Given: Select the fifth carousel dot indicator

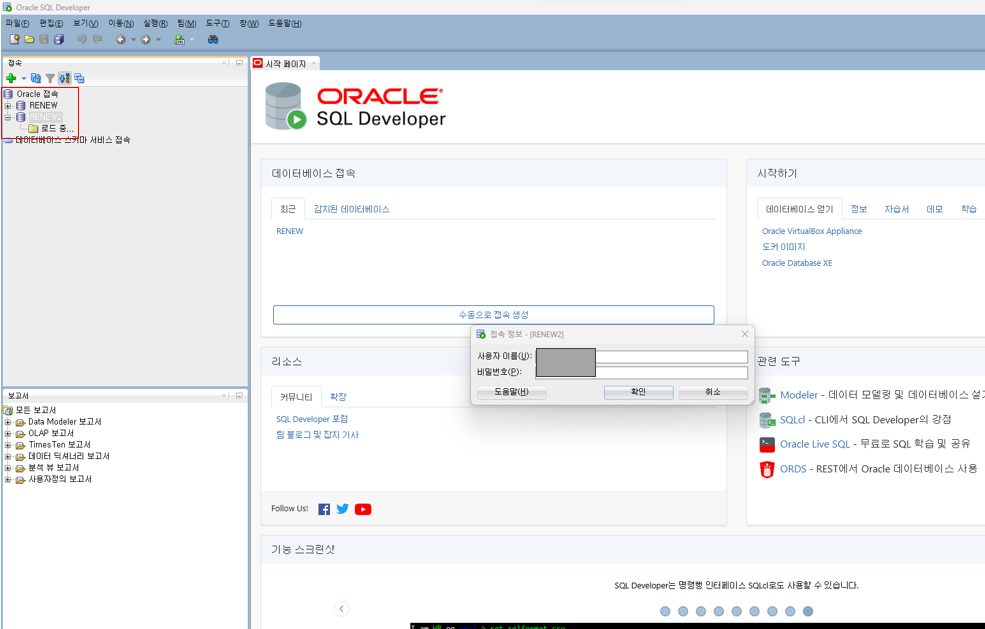Looking at the screenshot, I should (737, 611).
